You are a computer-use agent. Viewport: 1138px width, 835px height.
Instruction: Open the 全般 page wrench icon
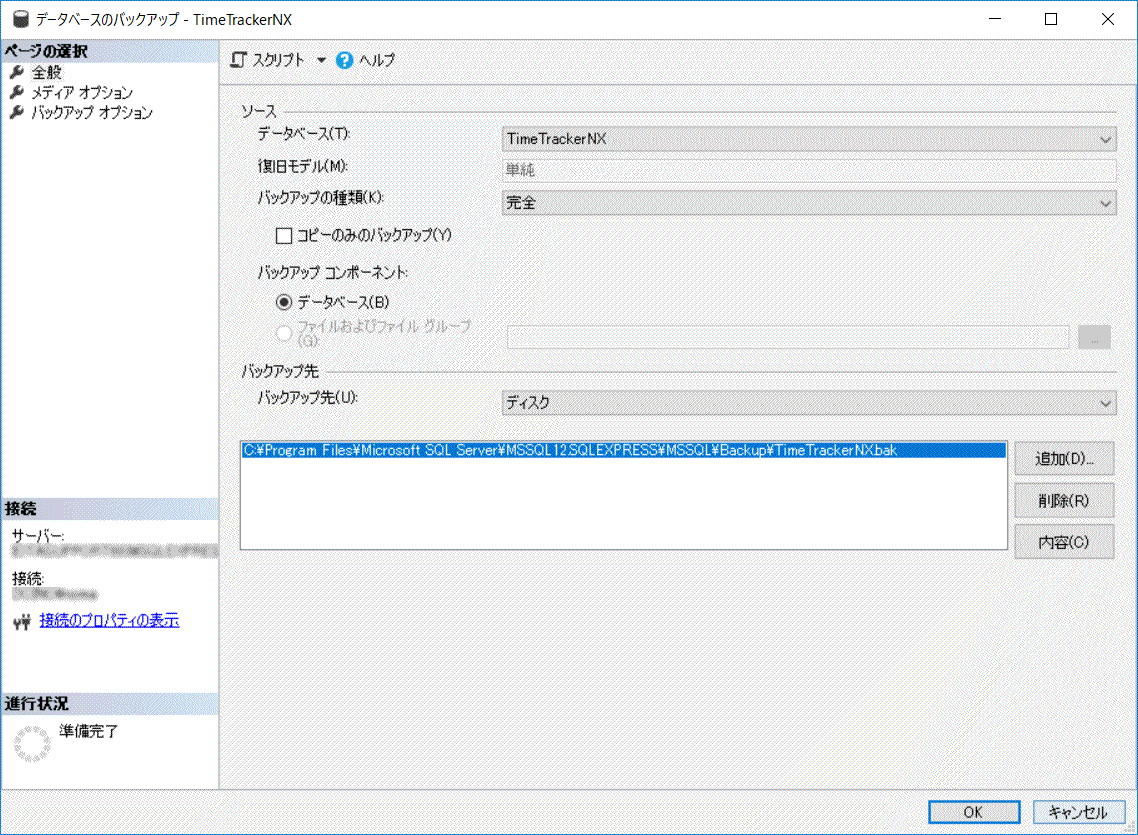point(17,73)
